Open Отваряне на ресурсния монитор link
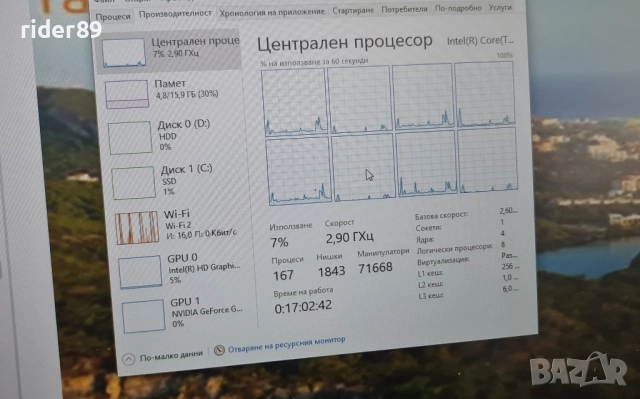This screenshot has height=399, width=640. click(x=287, y=344)
